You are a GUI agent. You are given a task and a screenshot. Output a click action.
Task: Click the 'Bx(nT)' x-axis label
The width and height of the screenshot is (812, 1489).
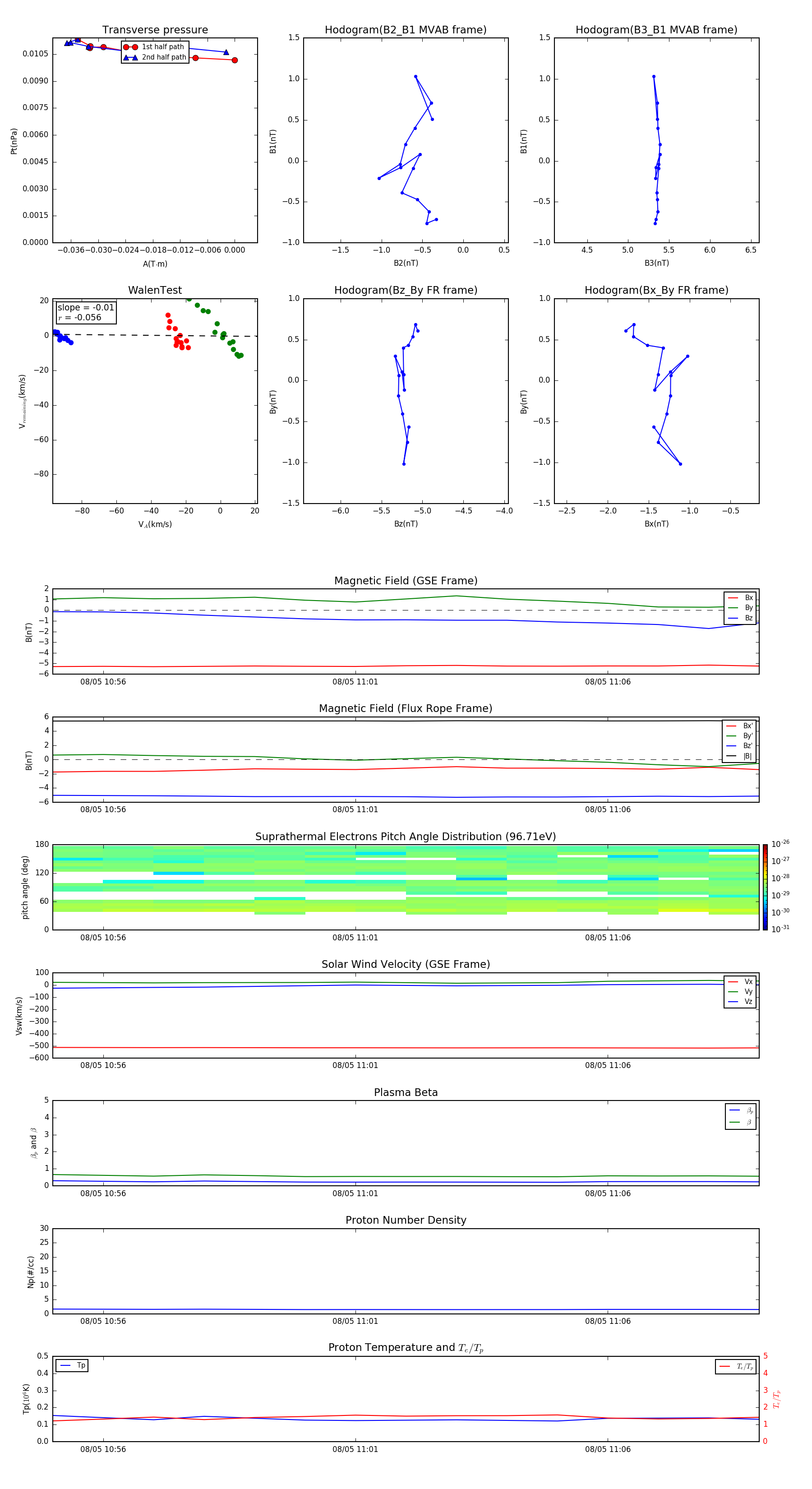(x=656, y=524)
